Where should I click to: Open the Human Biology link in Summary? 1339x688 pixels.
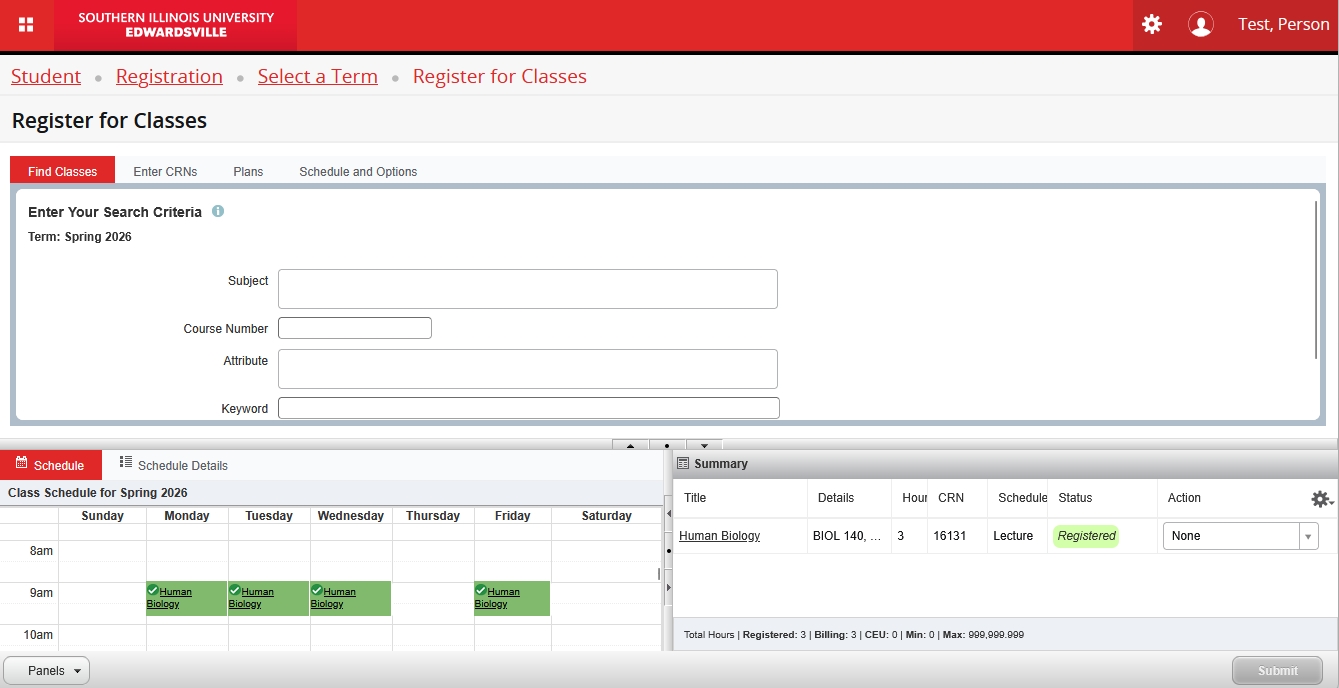pyautogui.click(x=719, y=536)
